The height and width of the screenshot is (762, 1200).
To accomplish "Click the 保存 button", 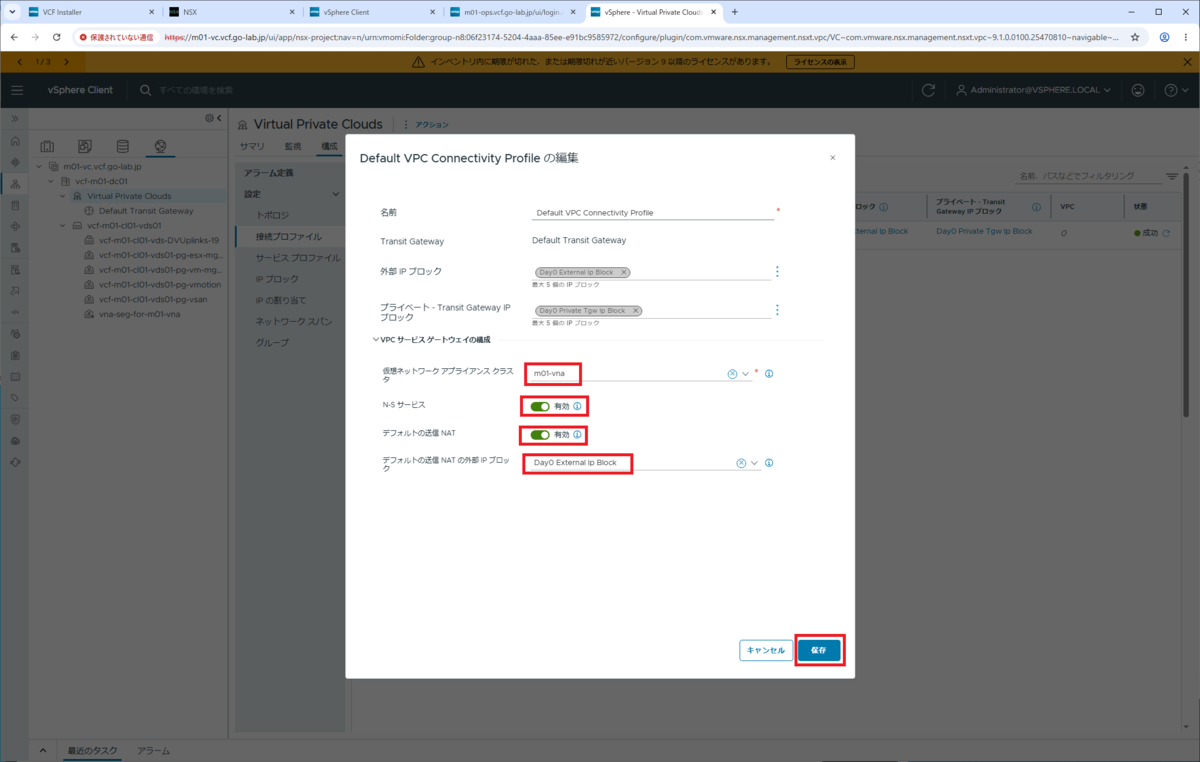I will (x=819, y=650).
